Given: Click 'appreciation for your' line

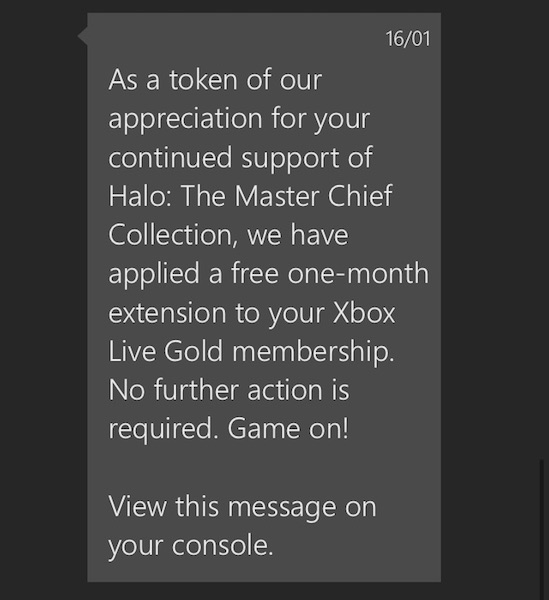Looking at the screenshot, I should pos(239,119).
